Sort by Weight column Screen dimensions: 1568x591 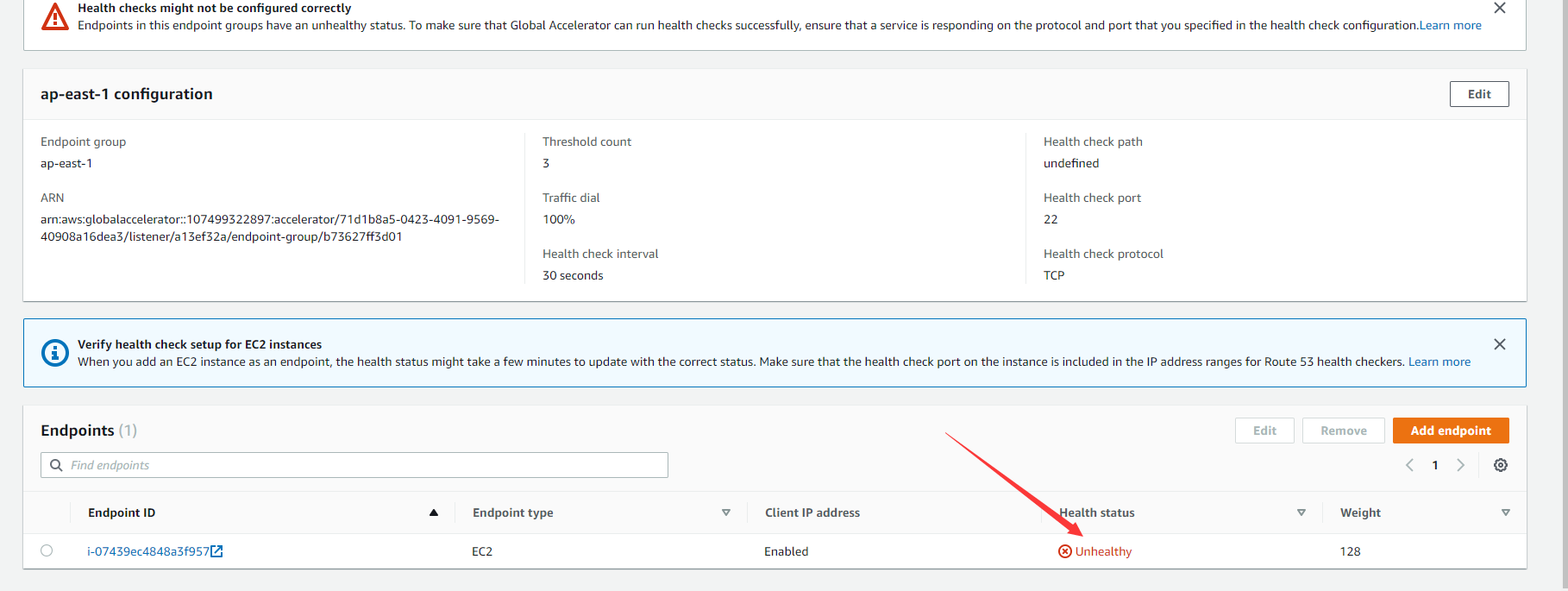(1506, 512)
